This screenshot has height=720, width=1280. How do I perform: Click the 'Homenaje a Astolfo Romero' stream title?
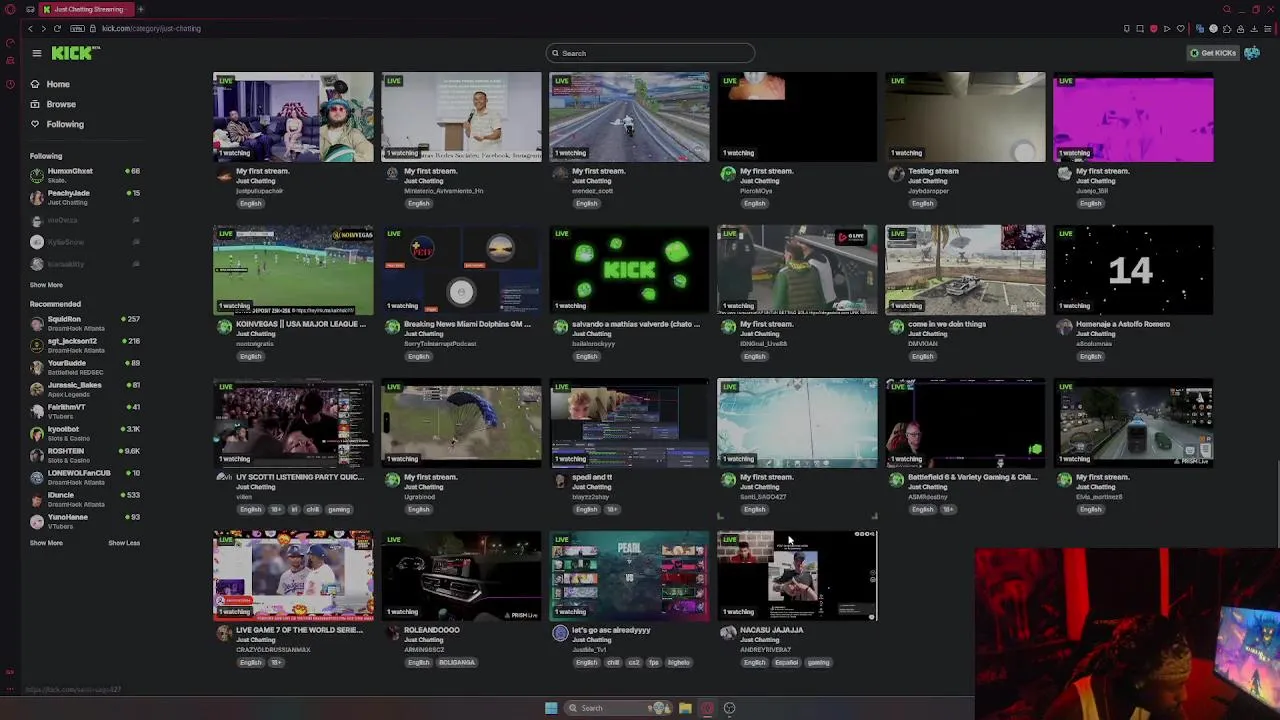pyautogui.click(x=1122, y=324)
